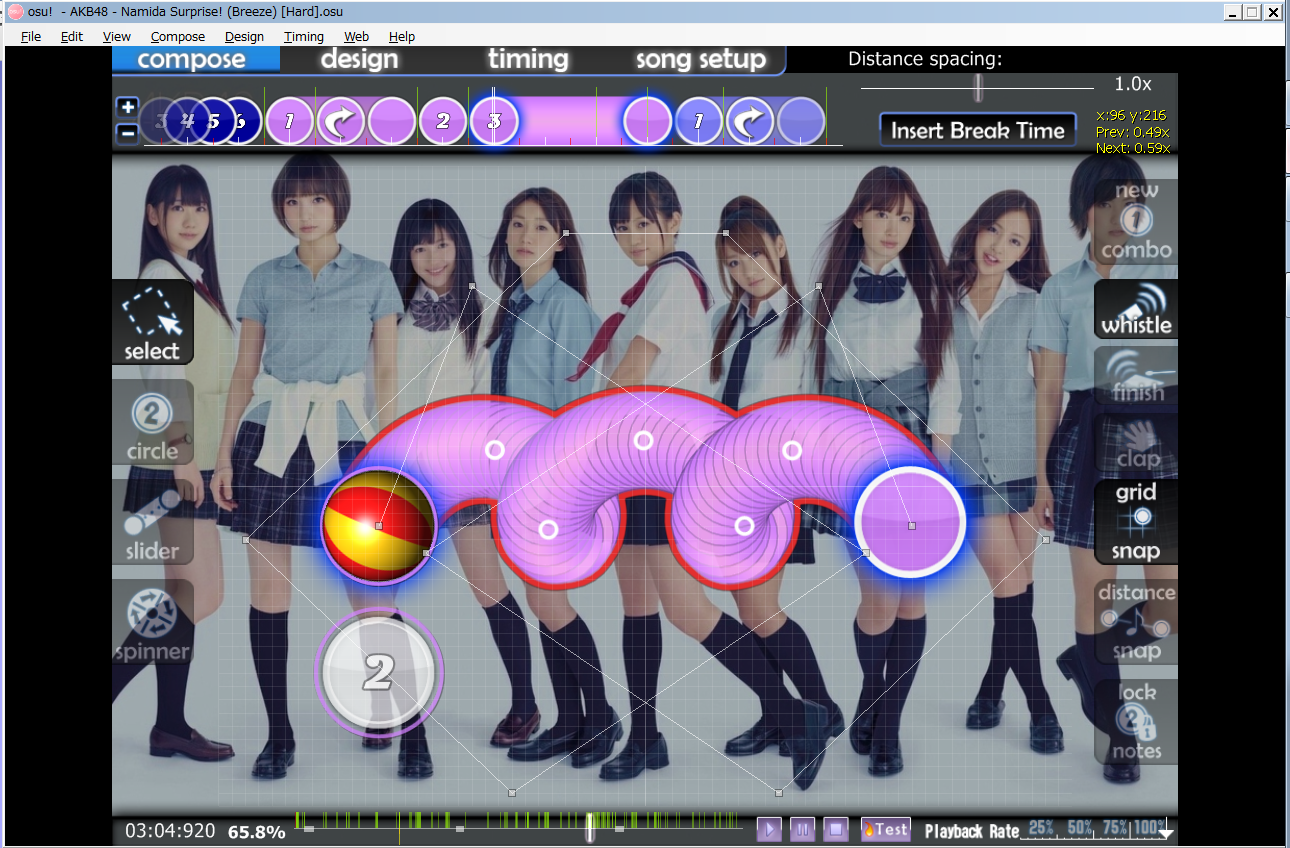Image resolution: width=1290 pixels, height=848 pixels.
Task: Open the View menu
Action: pos(117,36)
